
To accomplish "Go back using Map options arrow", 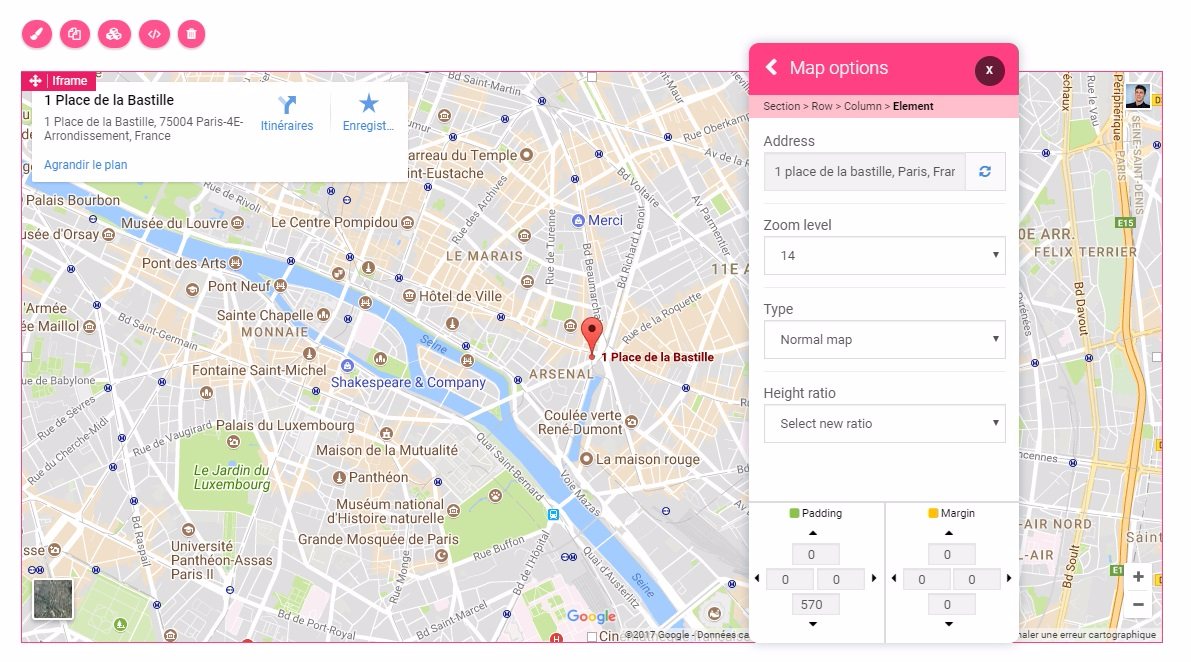I will [x=771, y=67].
